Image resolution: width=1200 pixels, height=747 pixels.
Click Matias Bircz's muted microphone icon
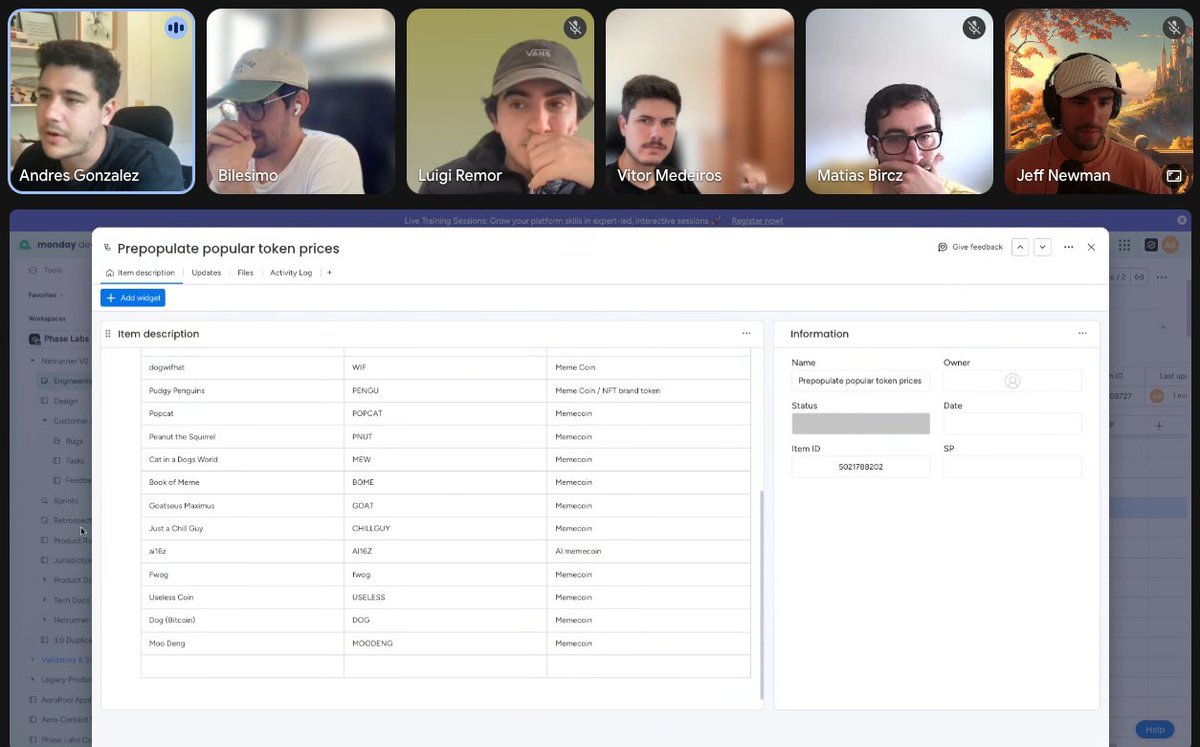point(974,28)
